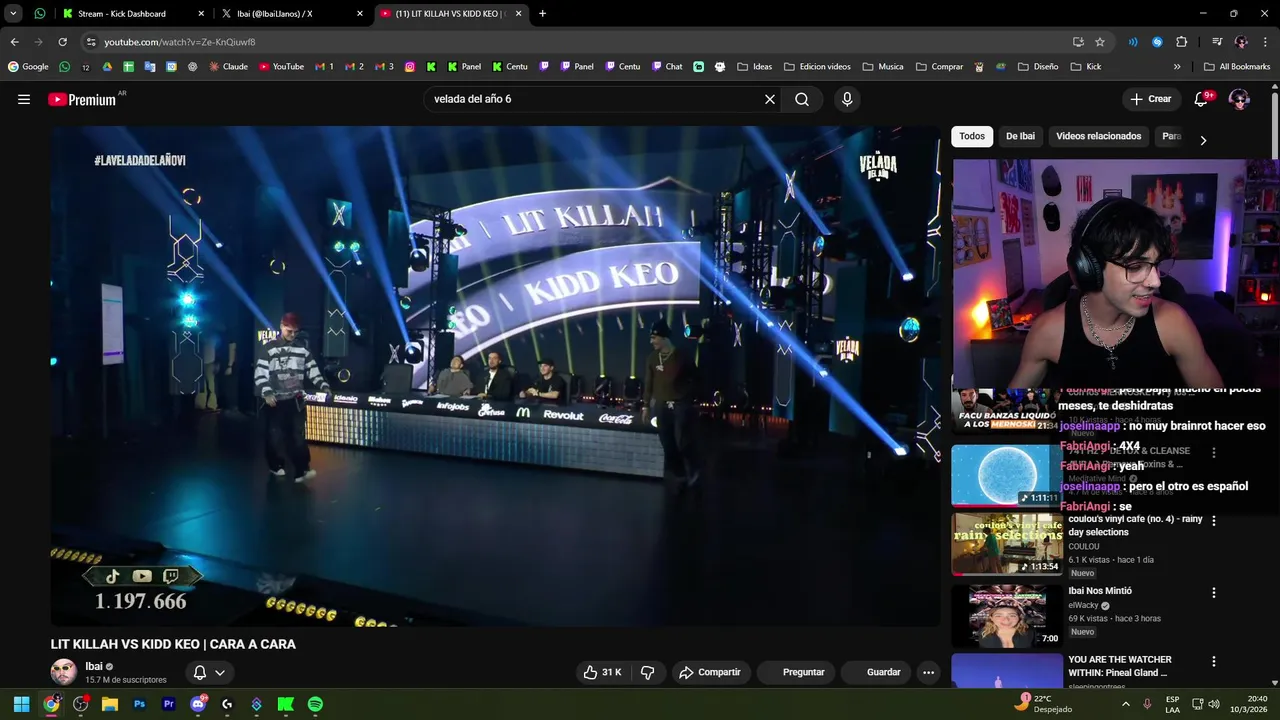The width and height of the screenshot is (1280, 720).
Task: Open Premiere Pro from the taskbar
Action: point(168,704)
